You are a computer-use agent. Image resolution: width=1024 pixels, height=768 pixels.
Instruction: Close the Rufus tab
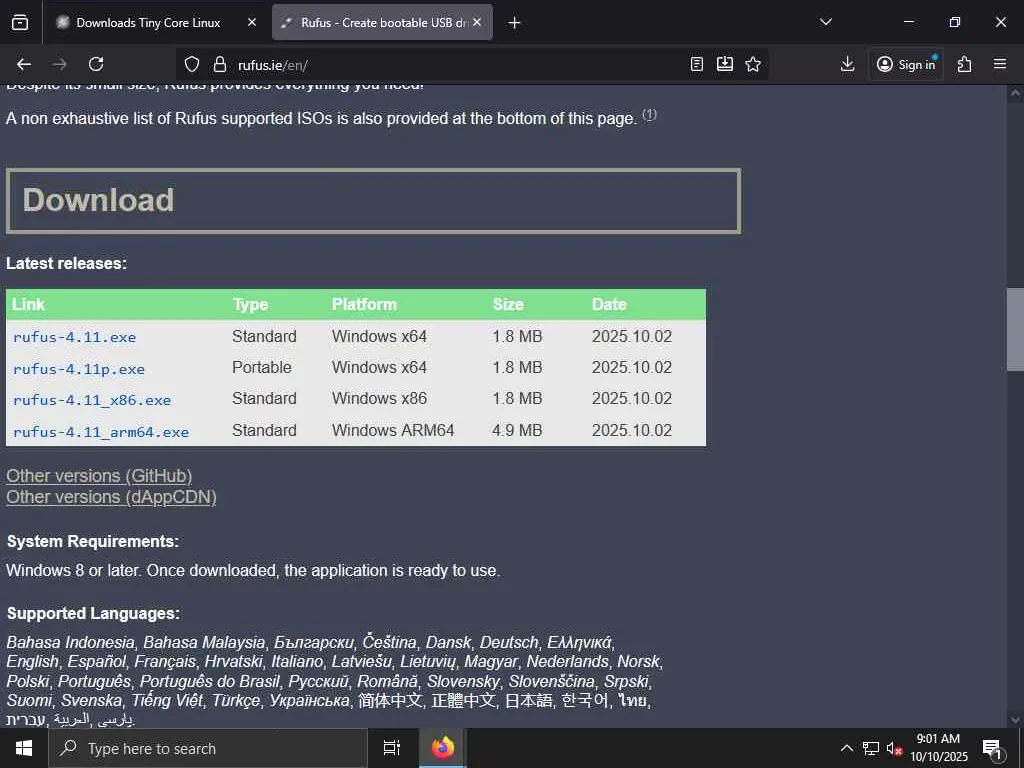(x=477, y=22)
